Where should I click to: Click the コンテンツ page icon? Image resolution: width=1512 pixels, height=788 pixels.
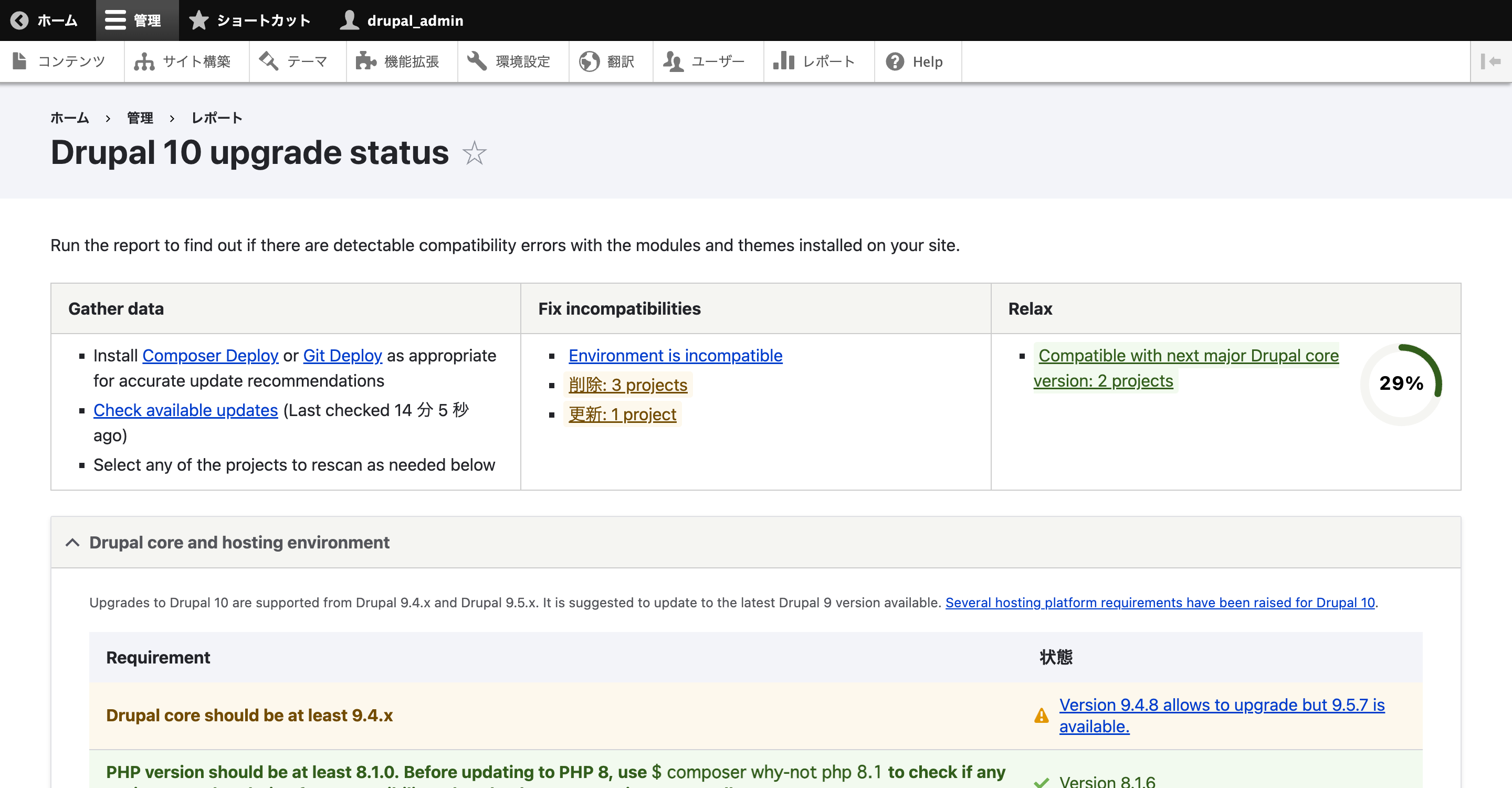[19, 61]
